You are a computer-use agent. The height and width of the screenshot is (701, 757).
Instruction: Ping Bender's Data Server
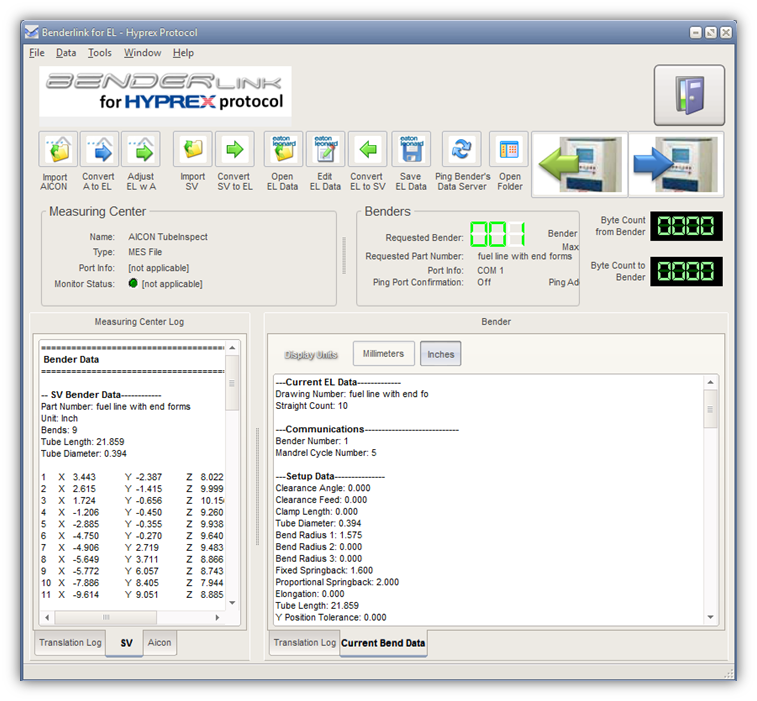pyautogui.click(x=462, y=150)
